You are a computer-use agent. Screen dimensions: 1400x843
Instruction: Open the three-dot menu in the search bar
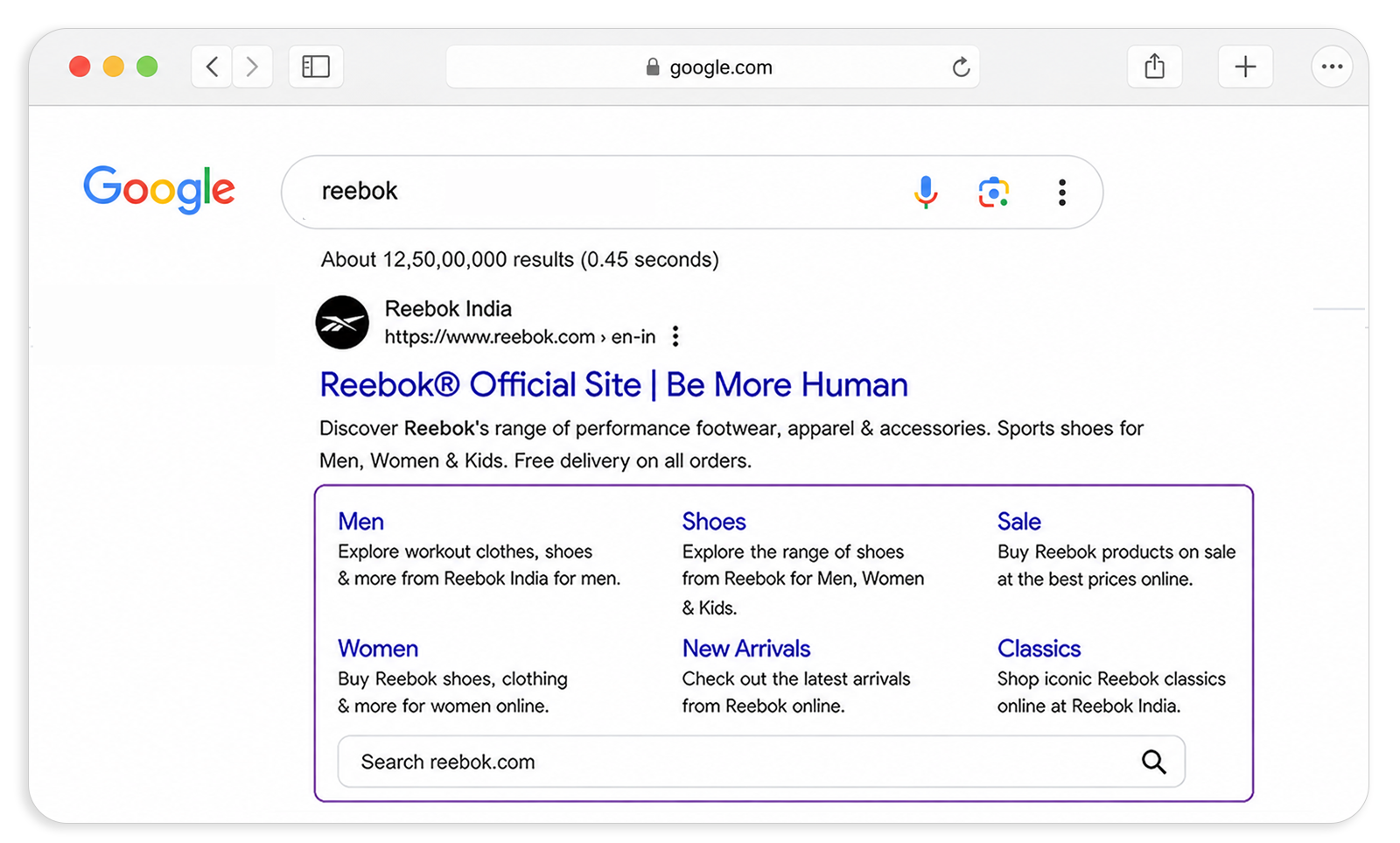(x=1061, y=192)
